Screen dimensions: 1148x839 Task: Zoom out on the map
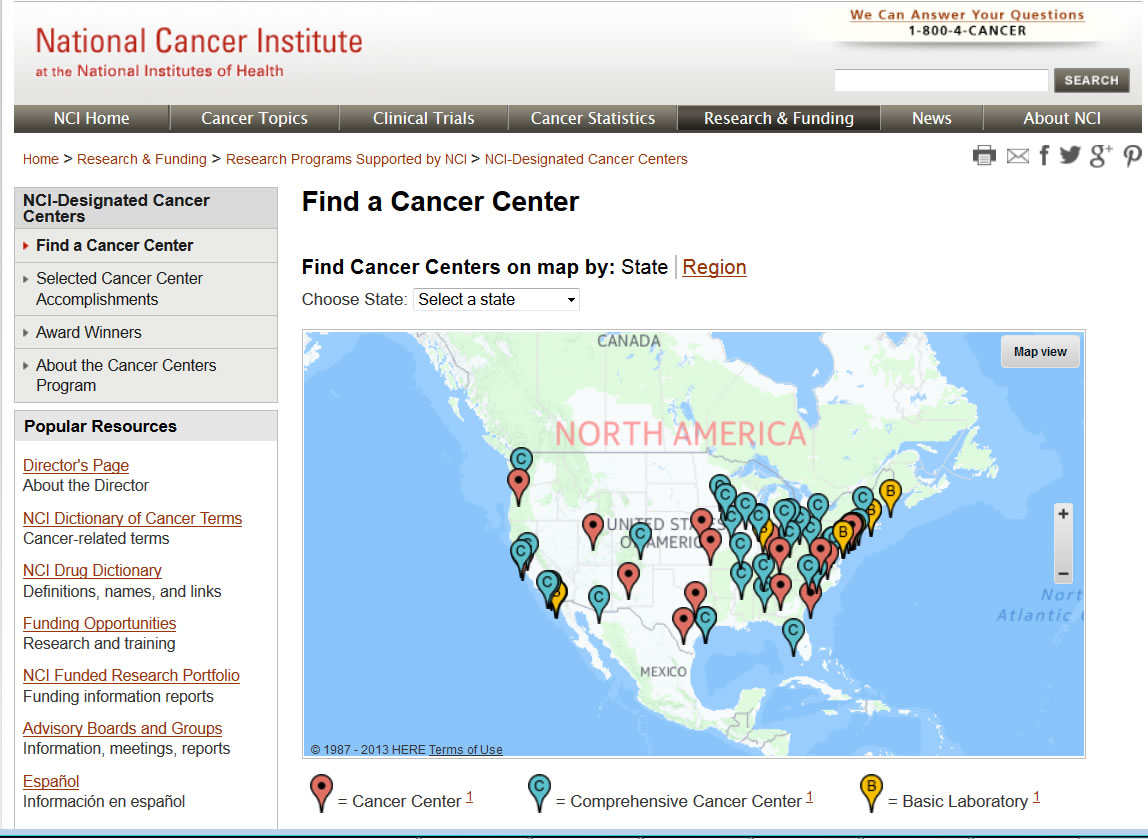(x=1063, y=574)
